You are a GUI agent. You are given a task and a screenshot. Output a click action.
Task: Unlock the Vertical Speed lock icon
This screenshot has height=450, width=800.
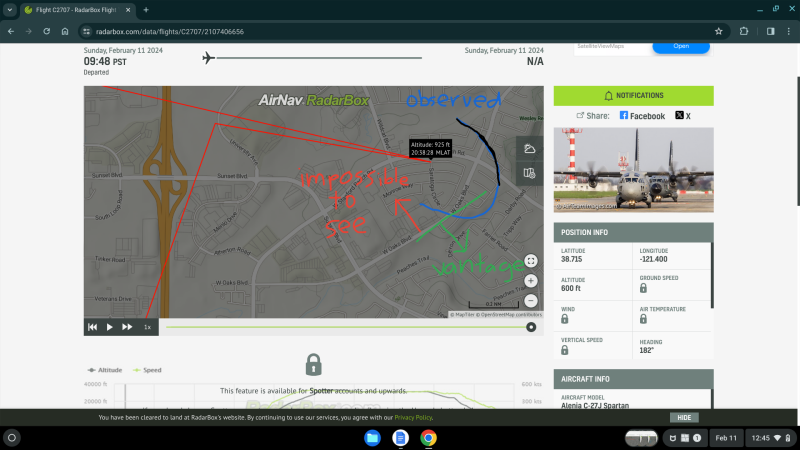tap(564, 350)
